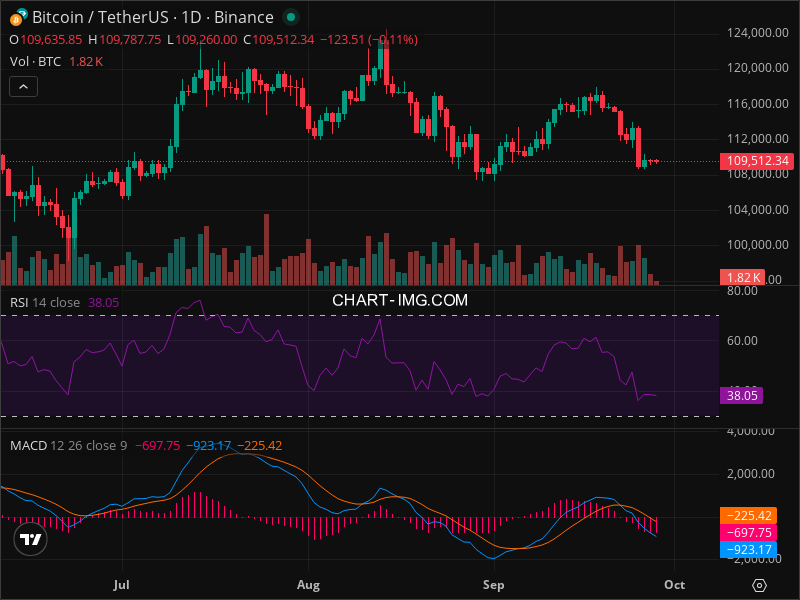Open chart settings hexagon icon
Screen dimensions: 800x600
click(760, 585)
